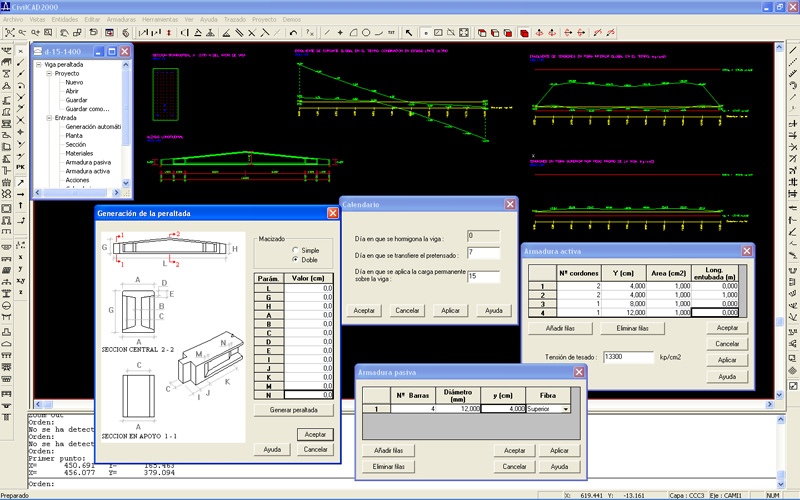800x500 pixels.
Task: Open the Fibra dropdown showing Superior
Action: [x=567, y=408]
